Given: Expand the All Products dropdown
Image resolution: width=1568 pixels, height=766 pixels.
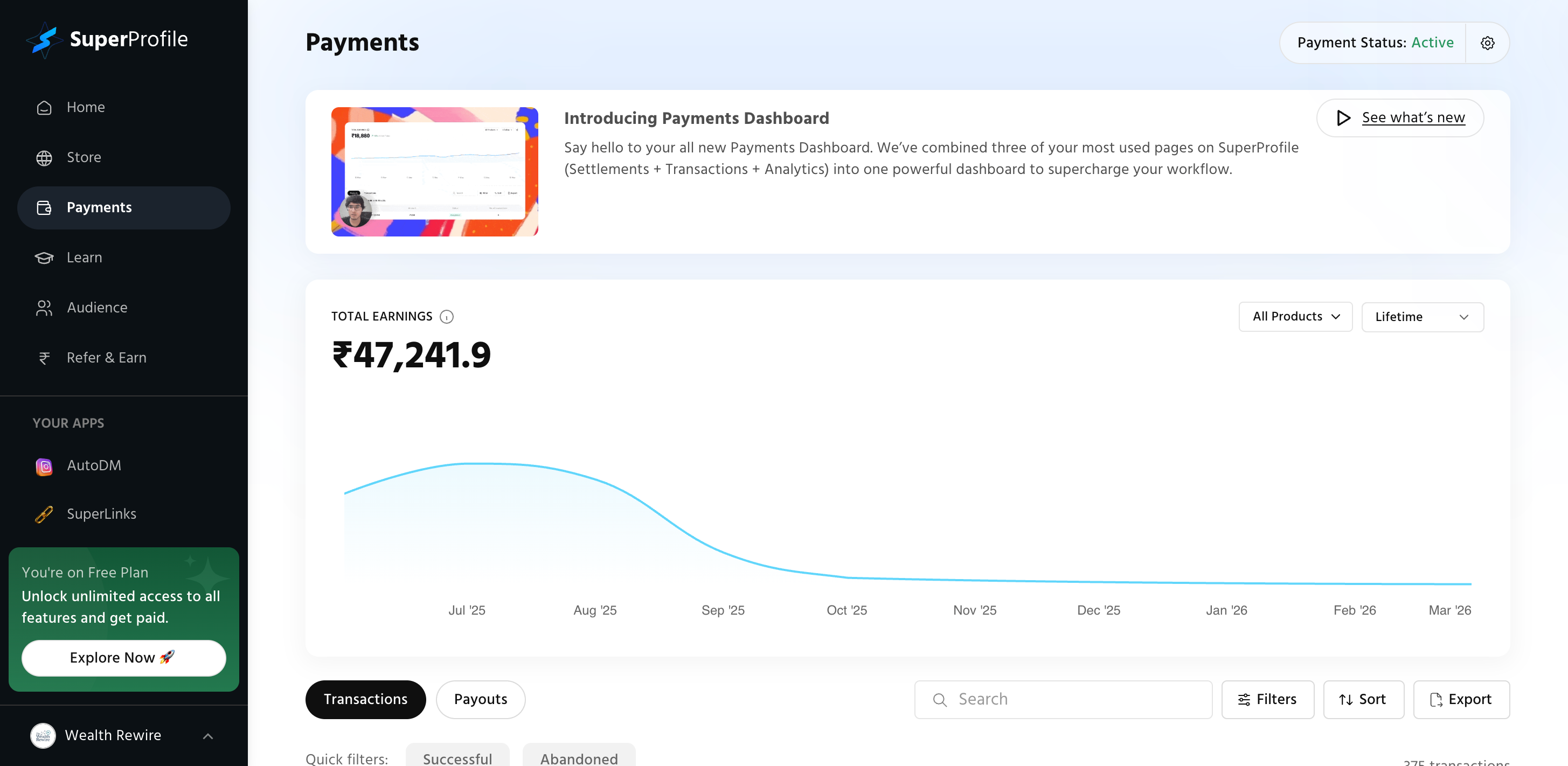Looking at the screenshot, I should [x=1295, y=317].
